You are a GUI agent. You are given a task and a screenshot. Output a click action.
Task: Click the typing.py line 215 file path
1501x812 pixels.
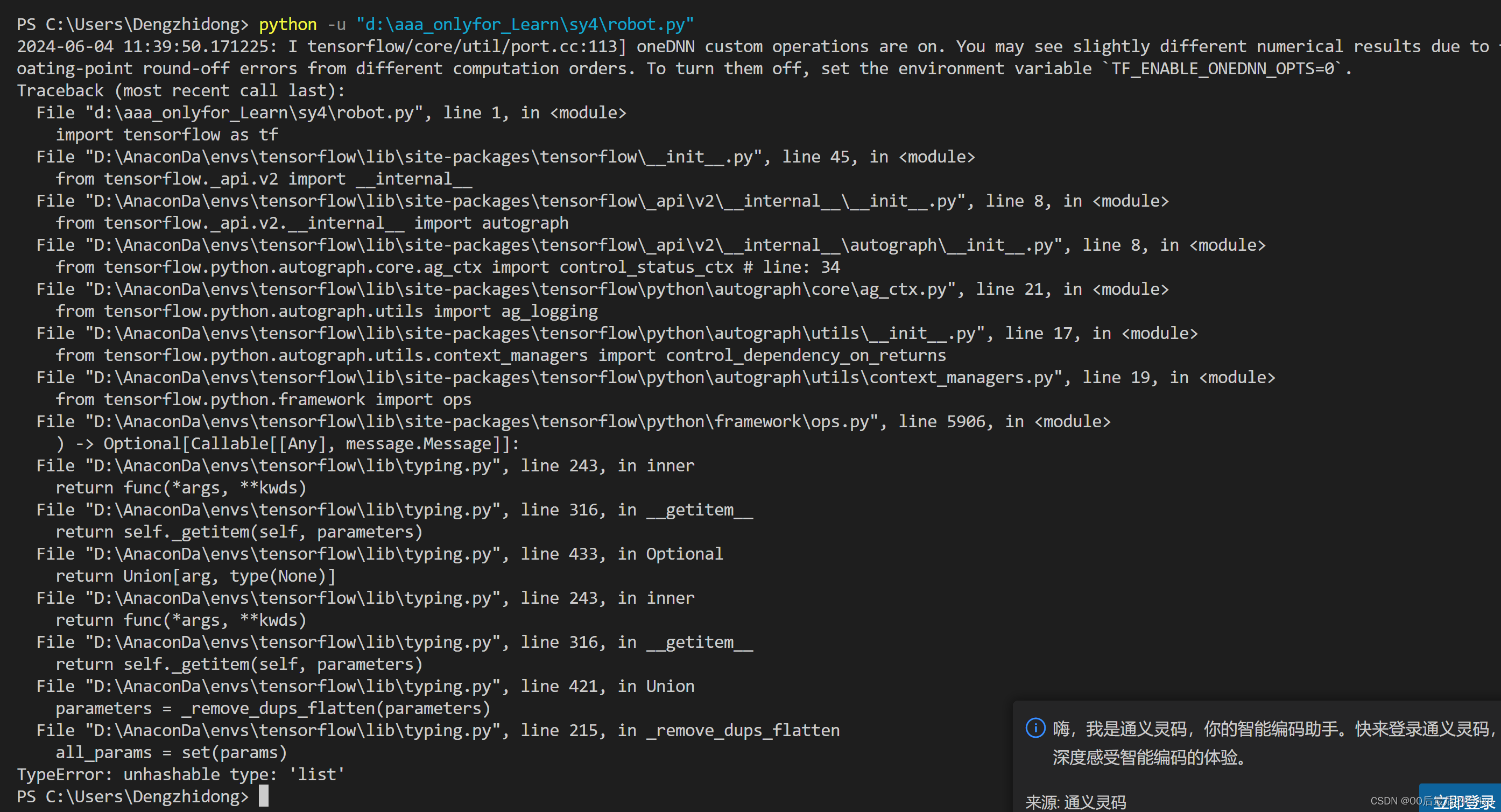coord(291,730)
